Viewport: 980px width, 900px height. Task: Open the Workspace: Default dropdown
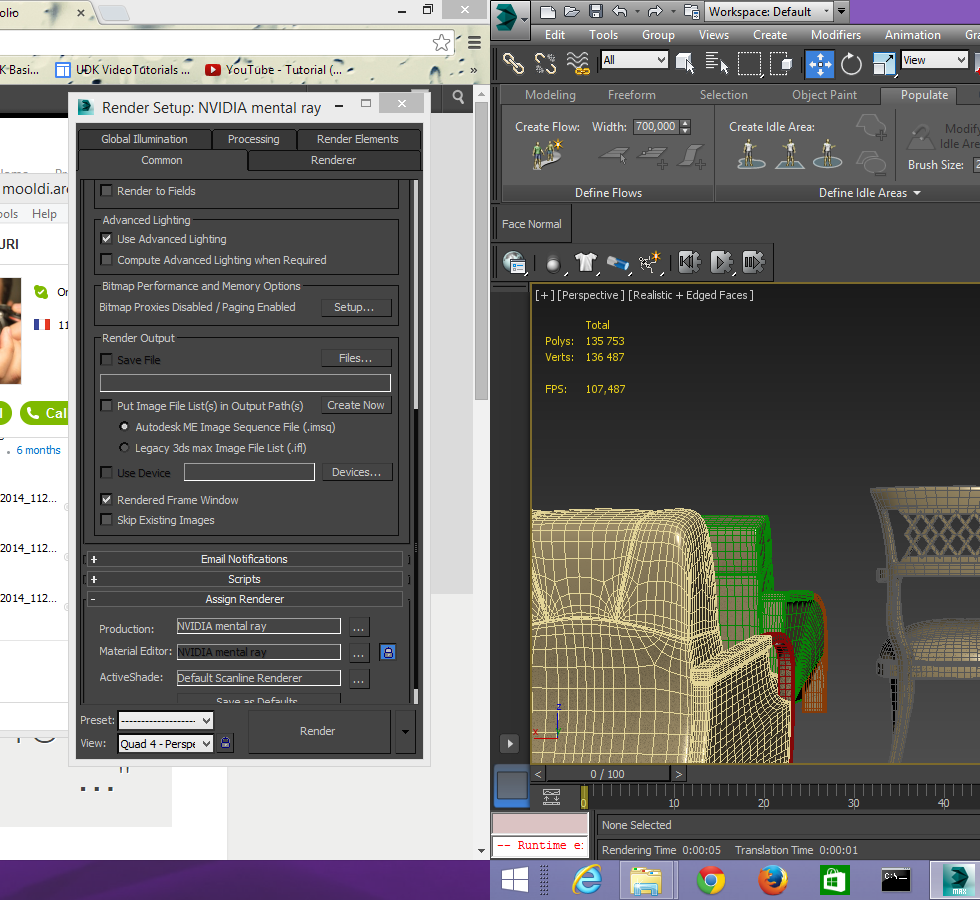point(769,11)
